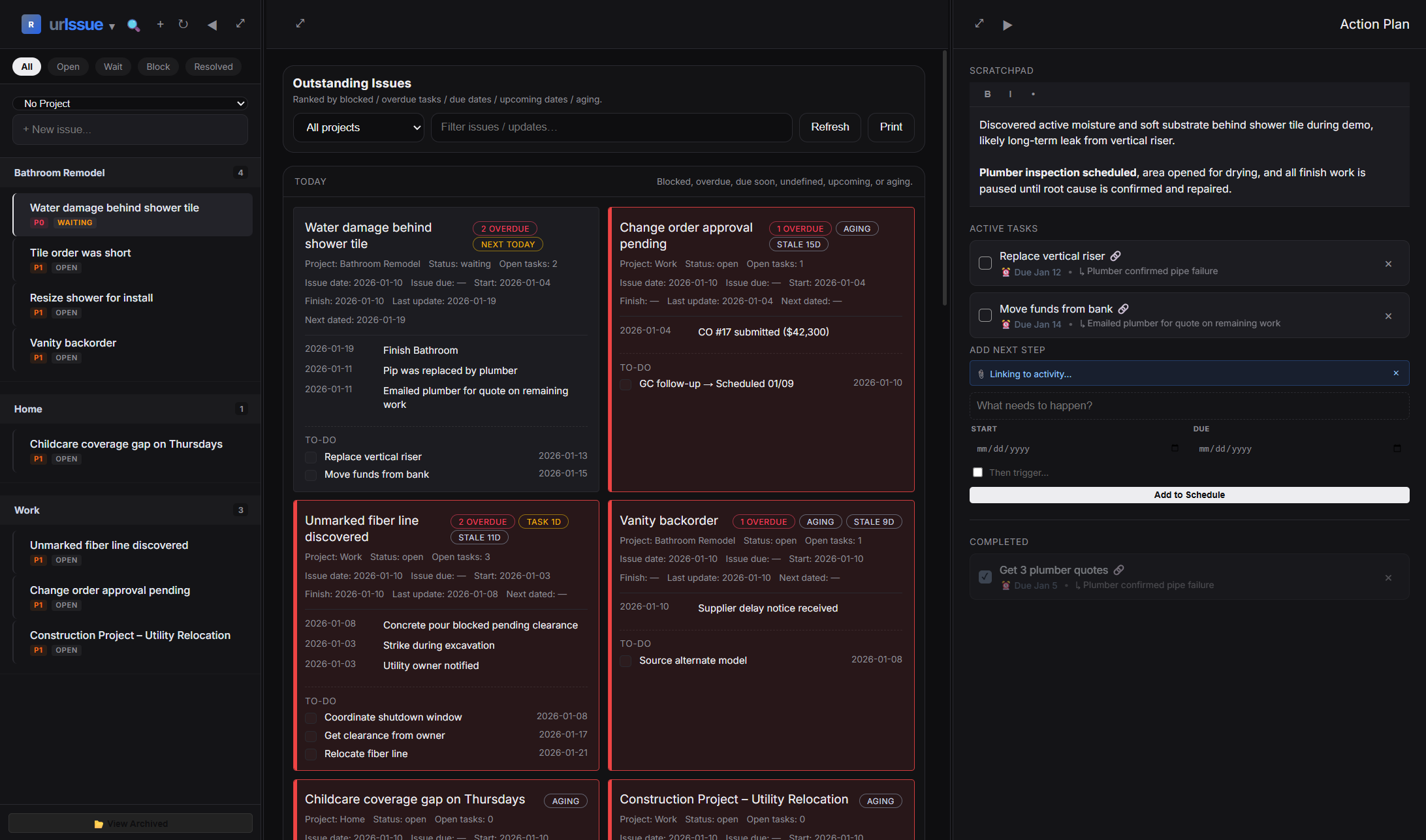1426x840 pixels.
Task: Click the Add to Schedule button
Action: pyautogui.click(x=1188, y=495)
